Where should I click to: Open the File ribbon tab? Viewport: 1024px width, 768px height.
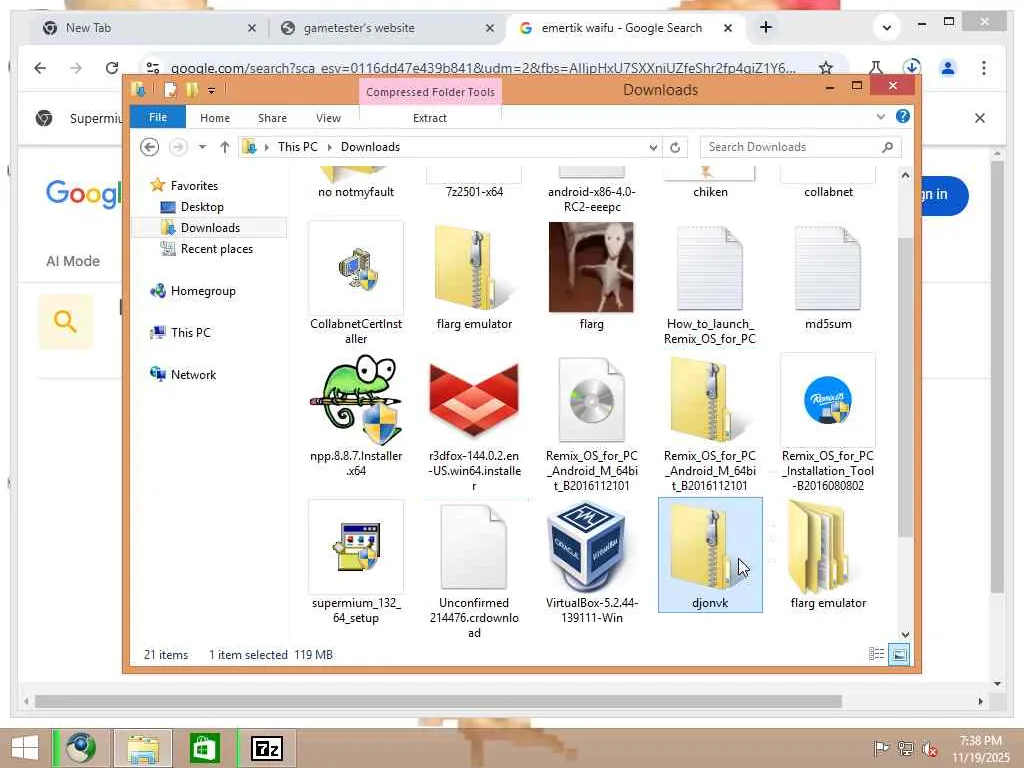[x=157, y=118]
